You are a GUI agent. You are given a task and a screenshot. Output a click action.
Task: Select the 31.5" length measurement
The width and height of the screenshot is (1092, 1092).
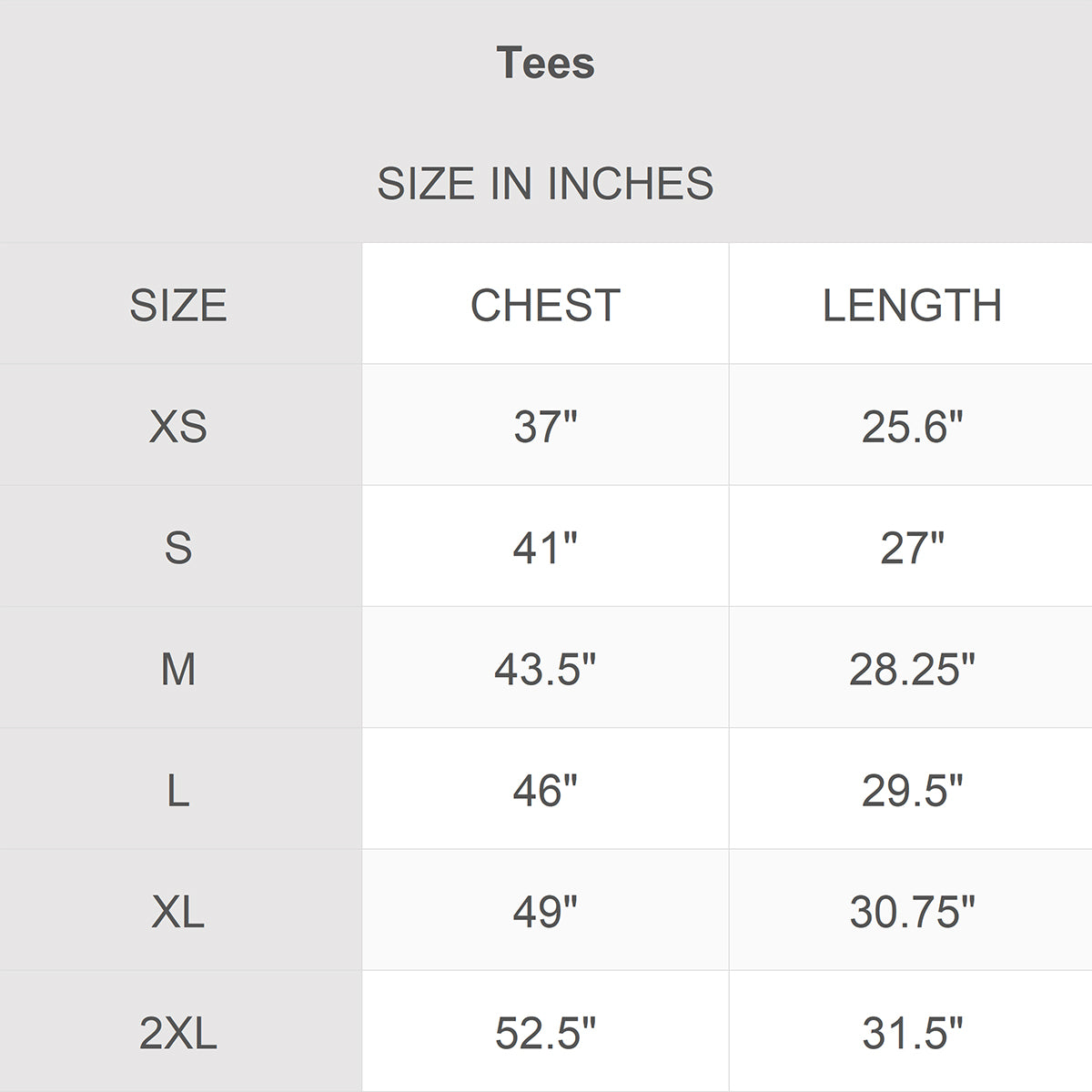tap(912, 1033)
